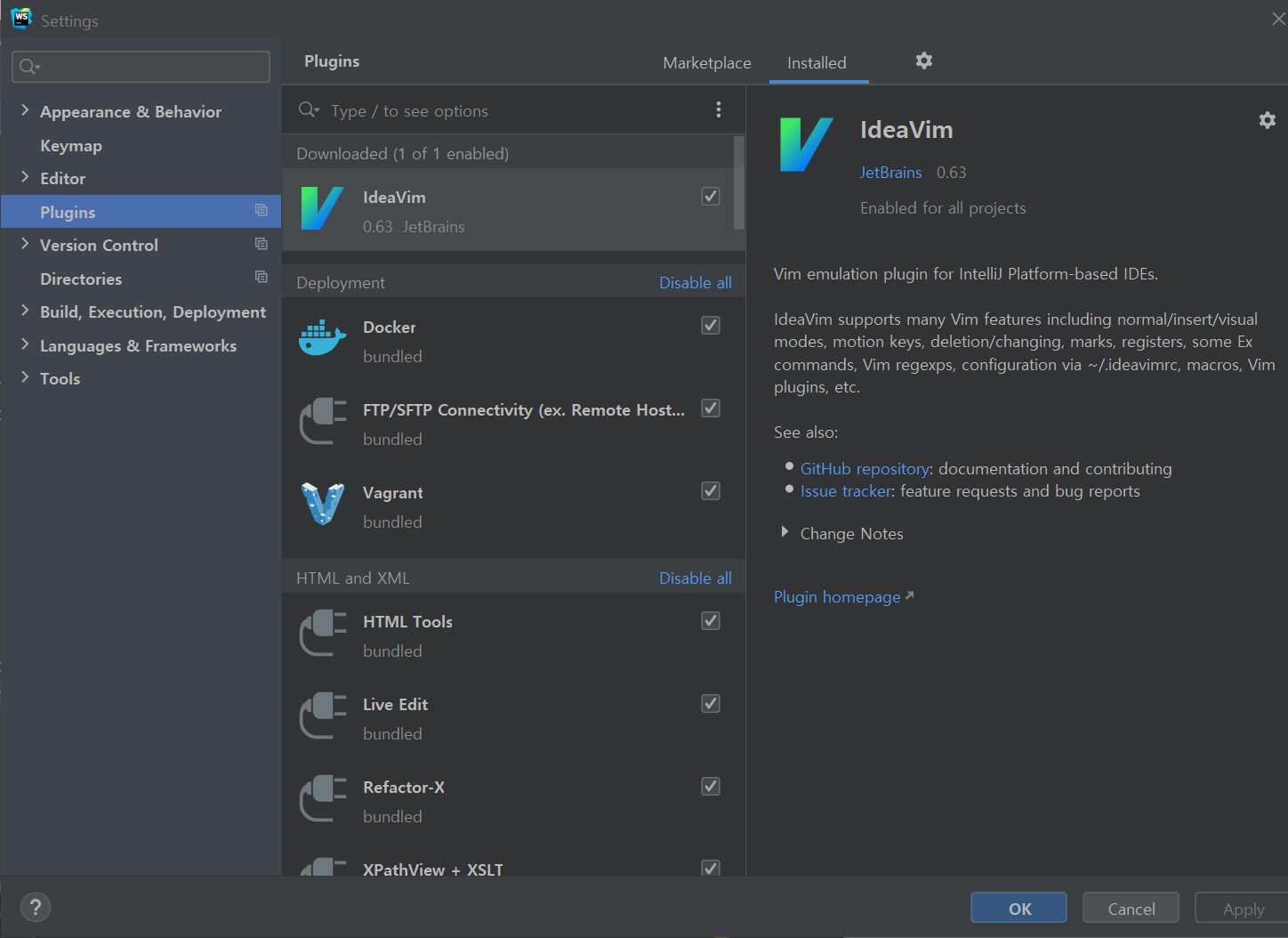The image size is (1288, 938).
Task: Click the large IdeaVim logo in details
Action: click(806, 144)
